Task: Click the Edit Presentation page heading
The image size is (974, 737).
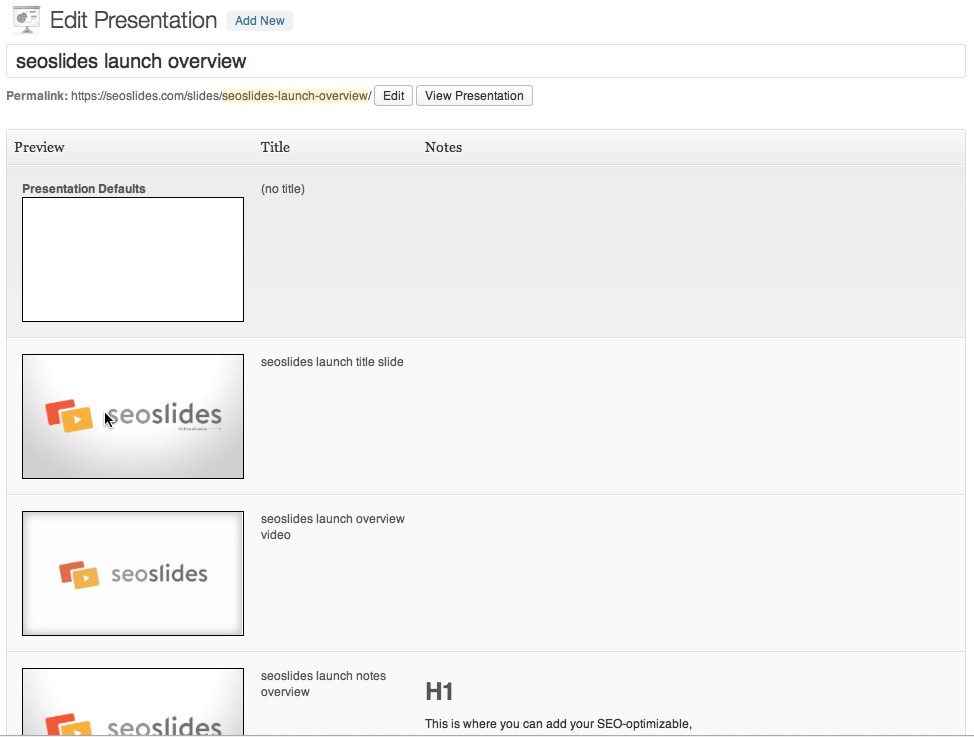Action: tap(134, 20)
